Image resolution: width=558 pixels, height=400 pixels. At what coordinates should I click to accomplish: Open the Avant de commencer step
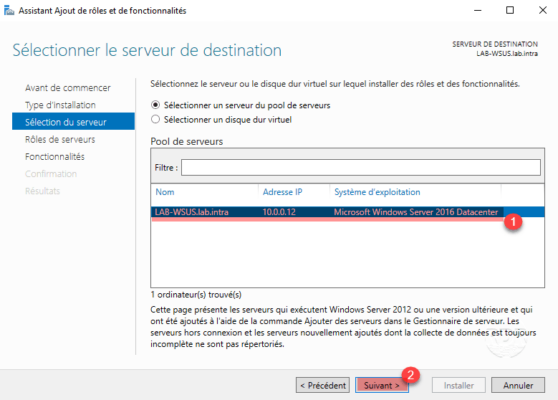68,88
